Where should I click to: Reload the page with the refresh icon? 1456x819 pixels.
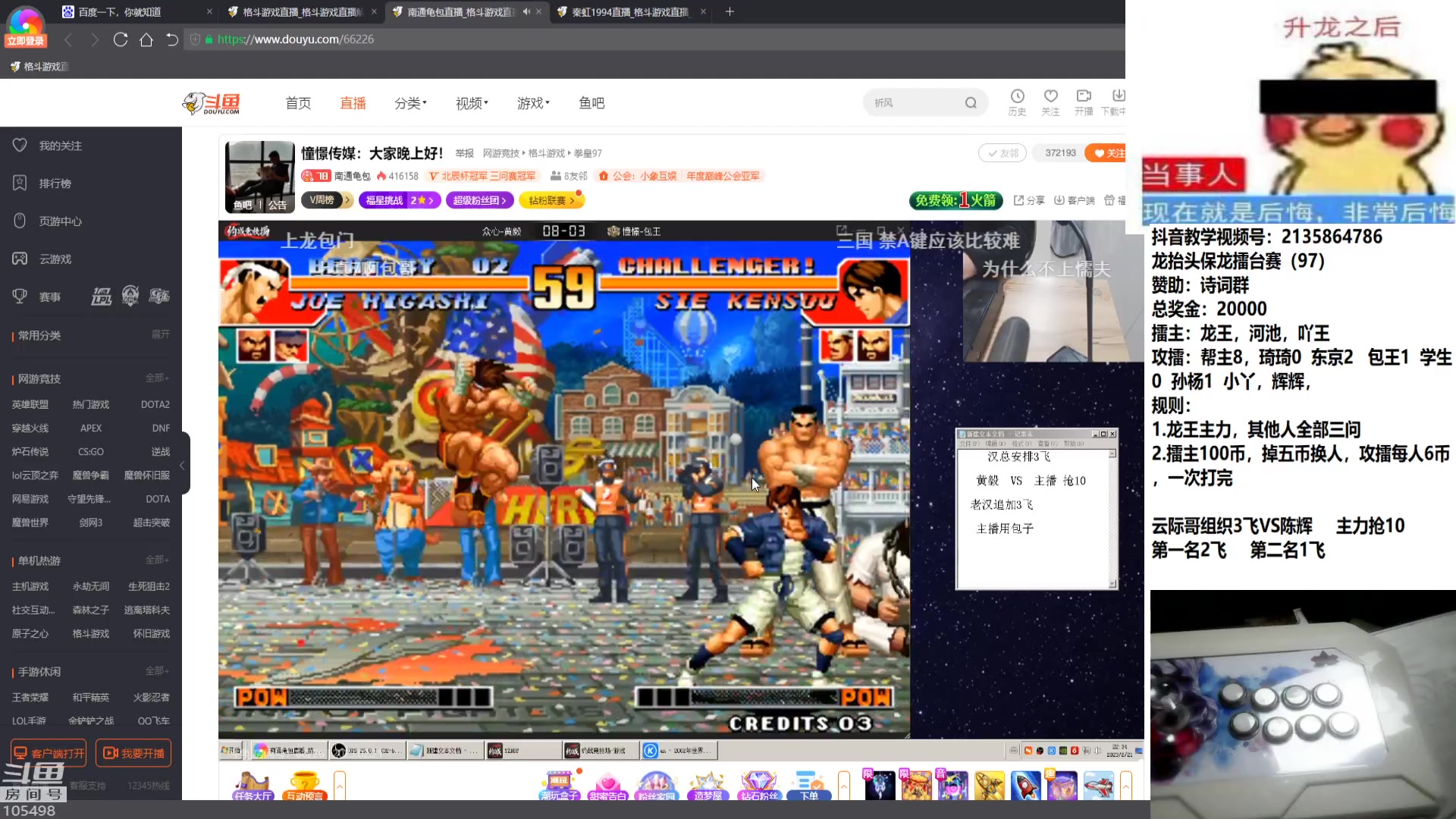pyautogui.click(x=120, y=39)
